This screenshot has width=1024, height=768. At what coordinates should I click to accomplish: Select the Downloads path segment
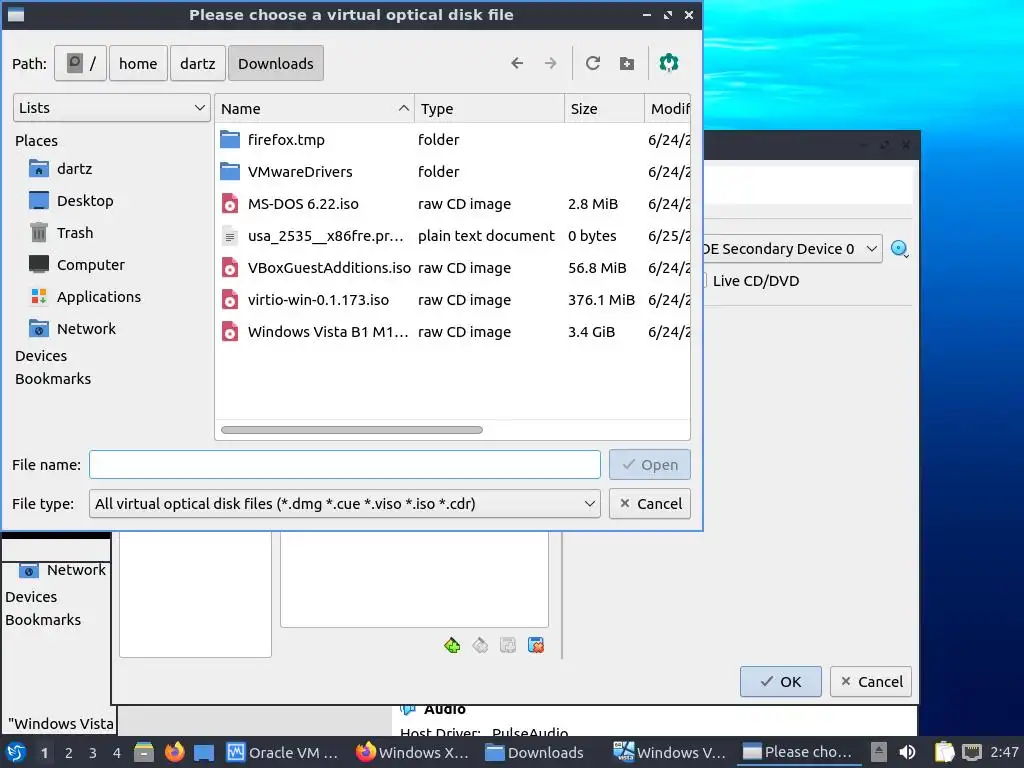[276, 63]
